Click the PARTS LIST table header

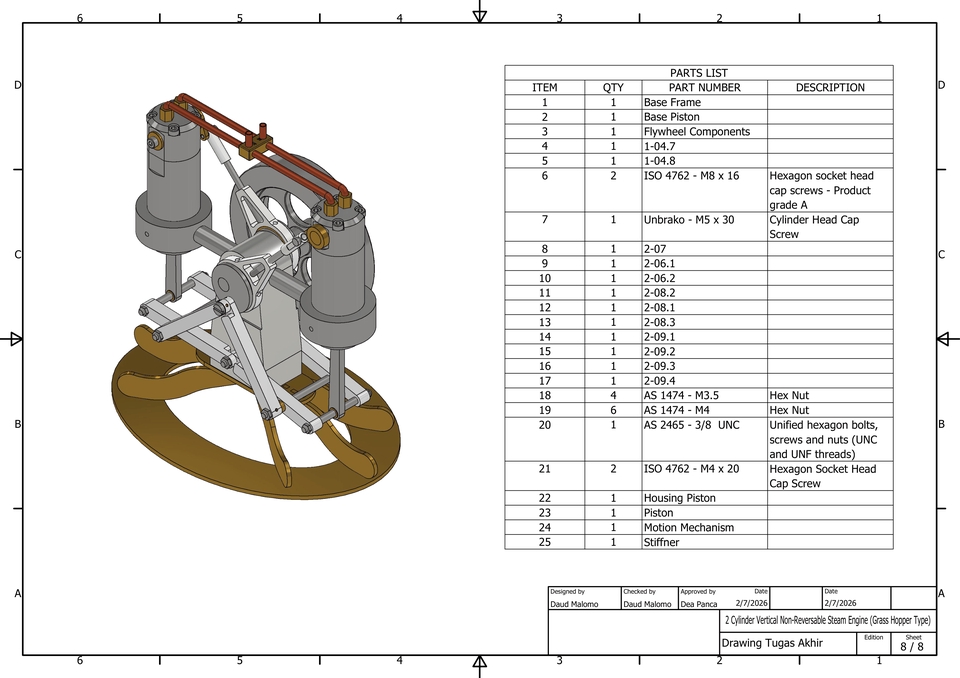[x=700, y=72]
